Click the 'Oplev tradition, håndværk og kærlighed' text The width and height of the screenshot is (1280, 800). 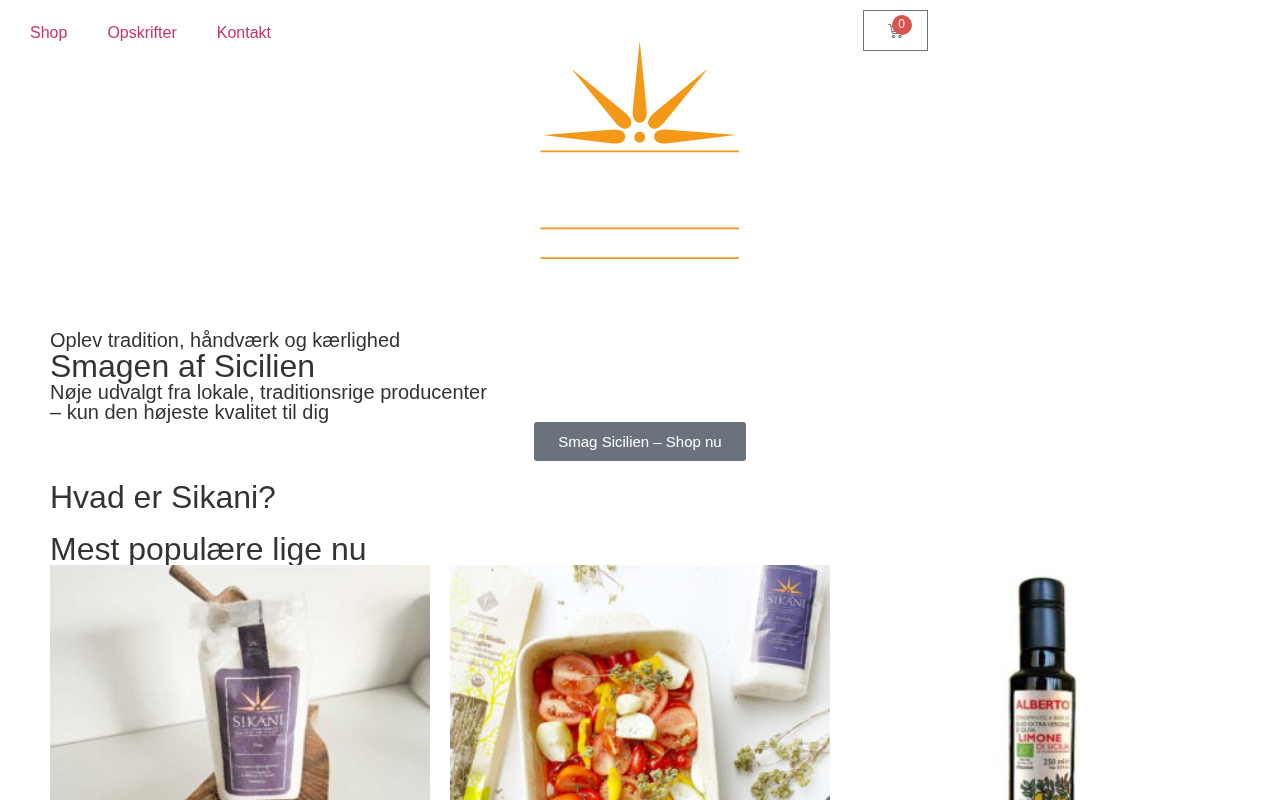(x=225, y=340)
